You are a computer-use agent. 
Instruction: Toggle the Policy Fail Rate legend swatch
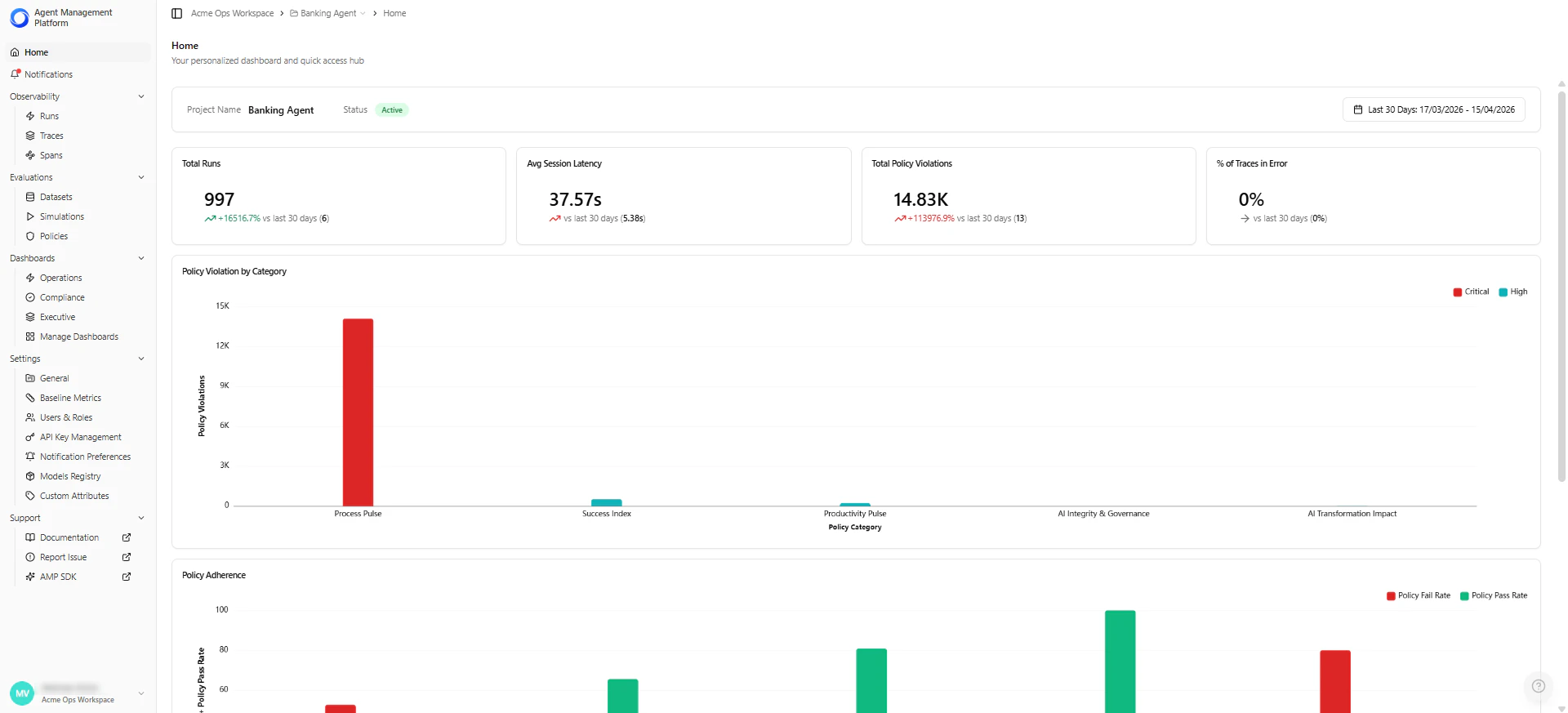[1391, 596]
